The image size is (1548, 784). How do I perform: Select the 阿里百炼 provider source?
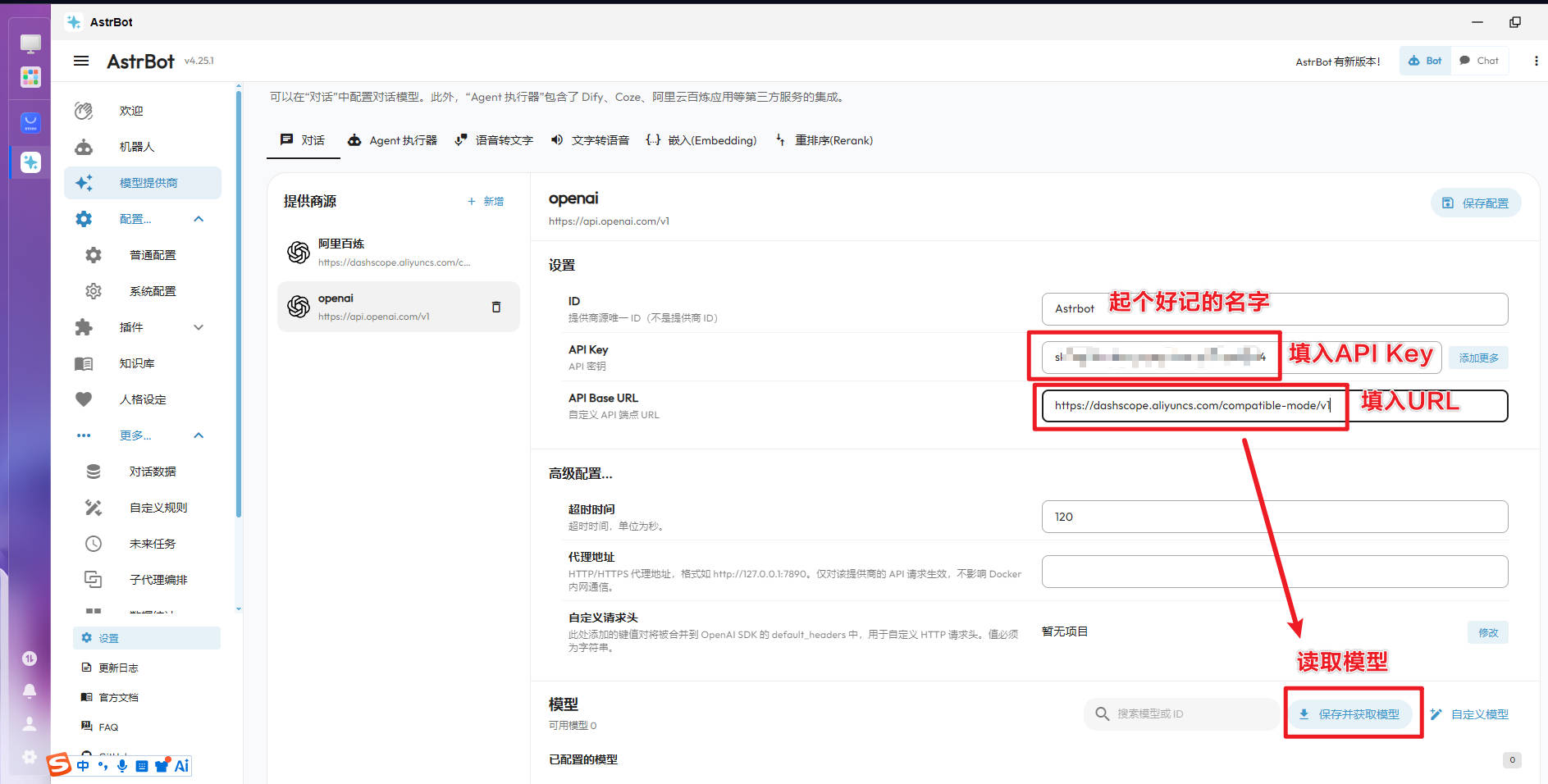pos(399,253)
